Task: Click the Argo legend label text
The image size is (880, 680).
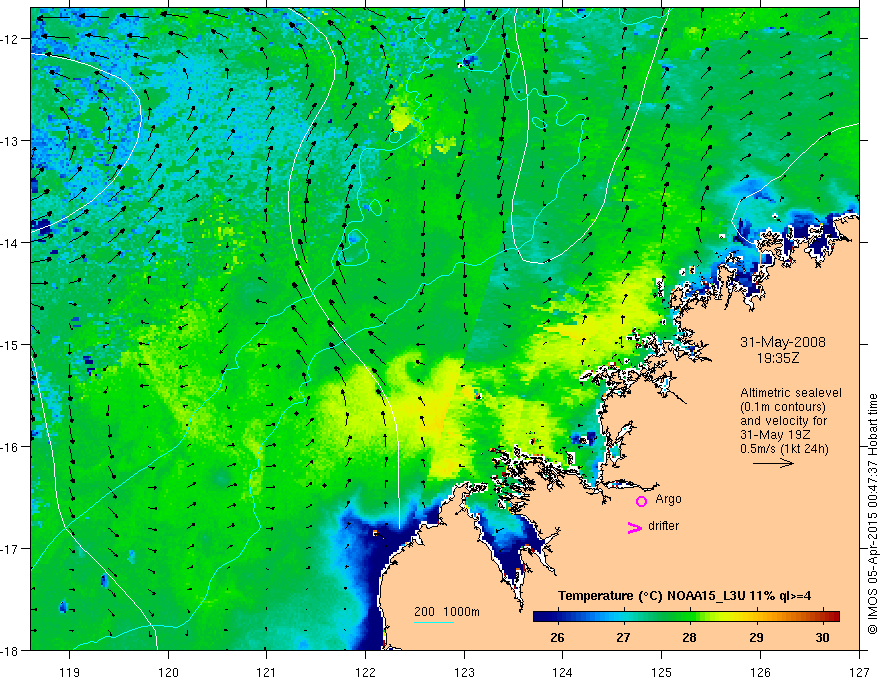Action: pos(668,499)
